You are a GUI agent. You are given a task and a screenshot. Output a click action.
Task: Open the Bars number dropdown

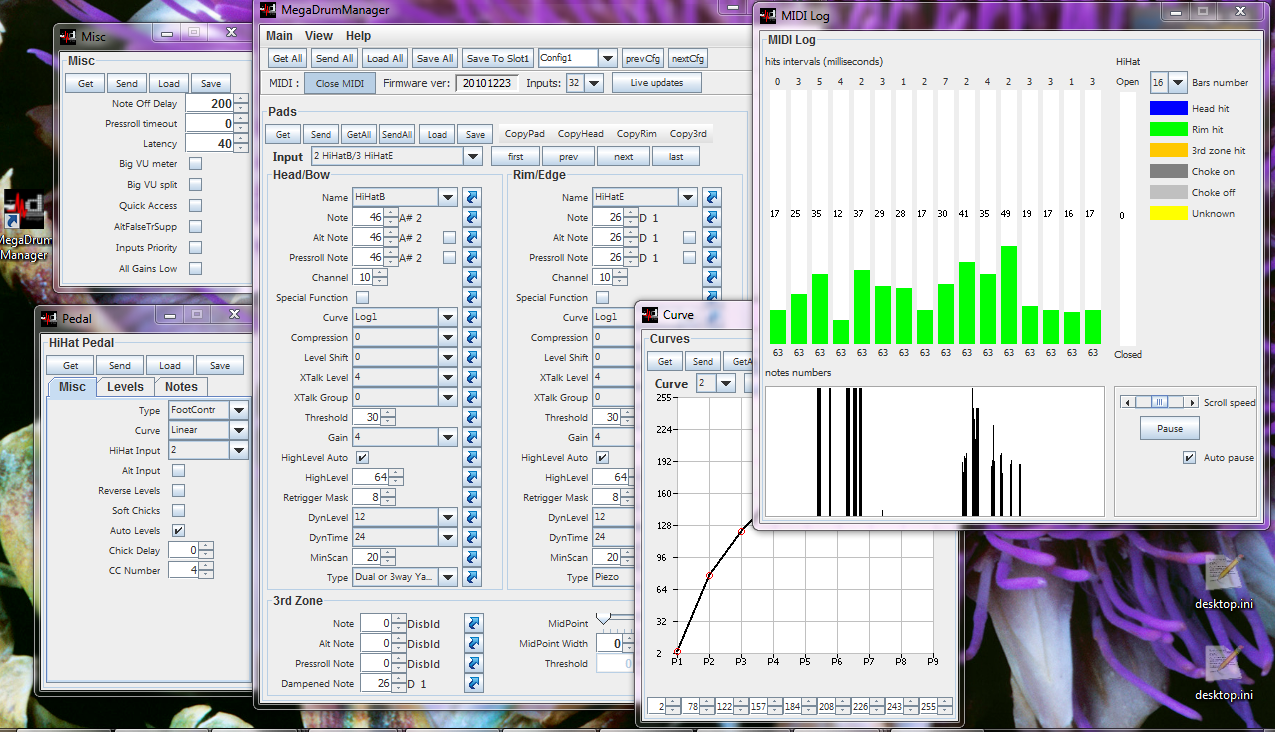pos(1177,82)
